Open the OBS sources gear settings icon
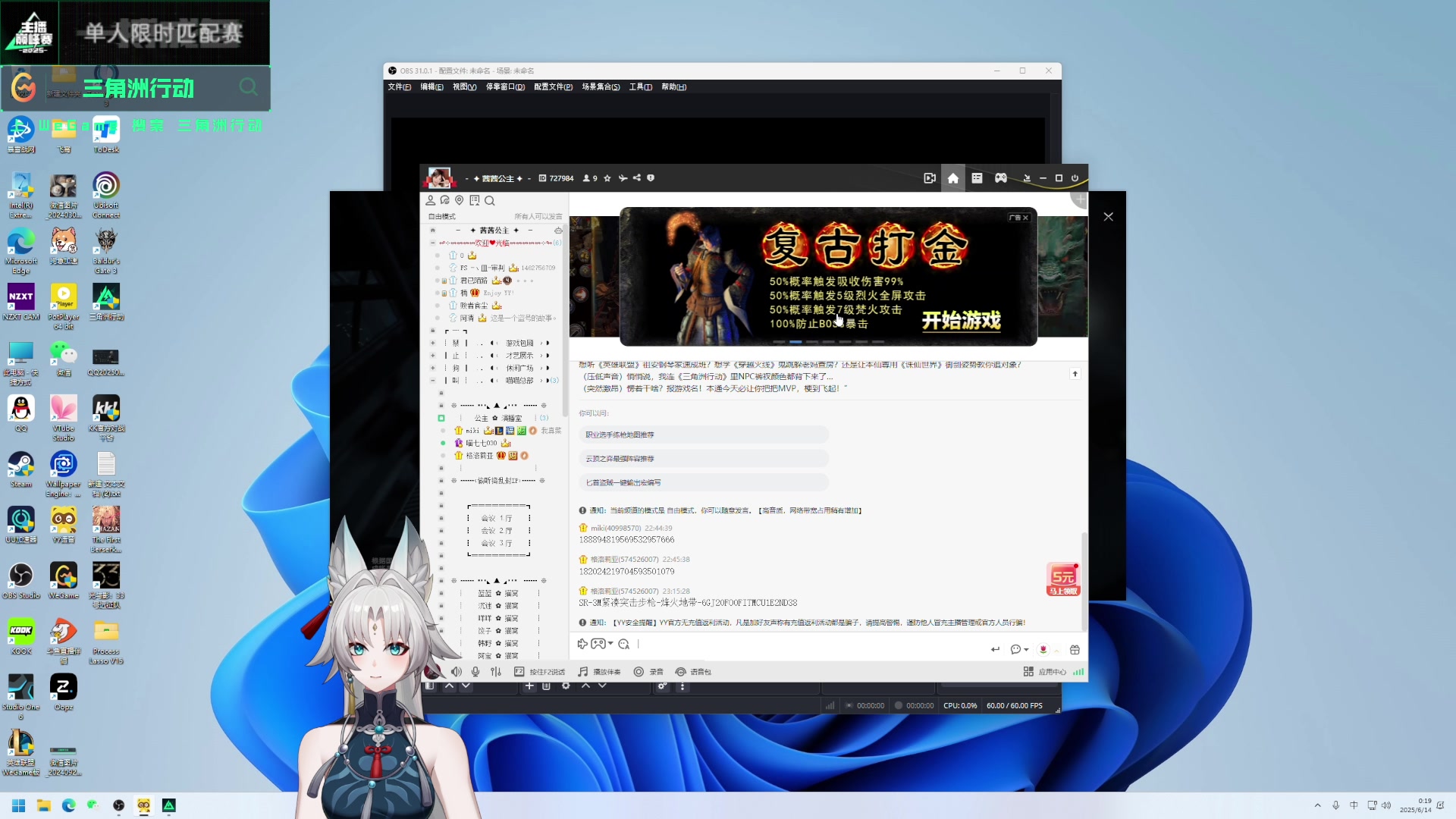 pyautogui.click(x=566, y=686)
